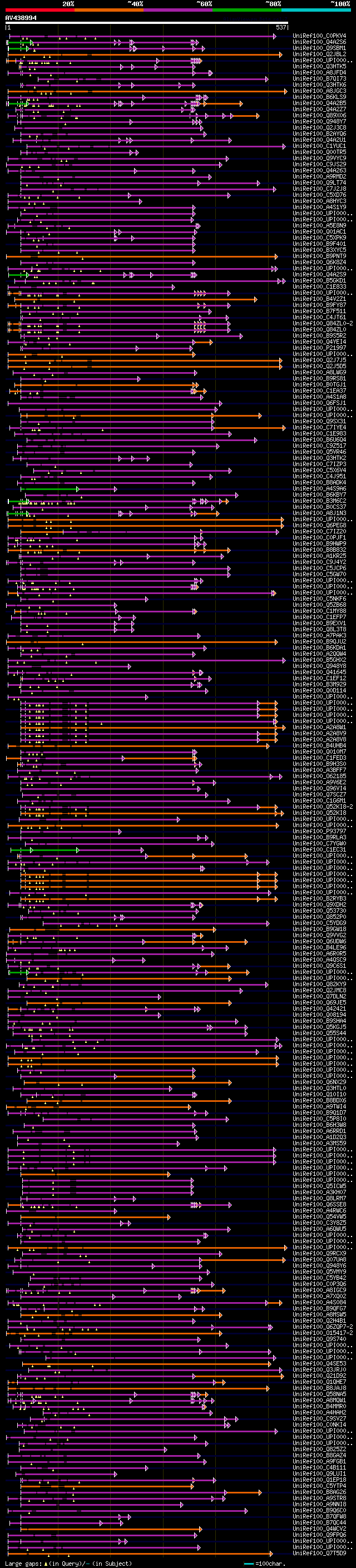
Task: Select hit UniRef100_A2A8W1
Action: pyautogui.click(x=319, y=727)
